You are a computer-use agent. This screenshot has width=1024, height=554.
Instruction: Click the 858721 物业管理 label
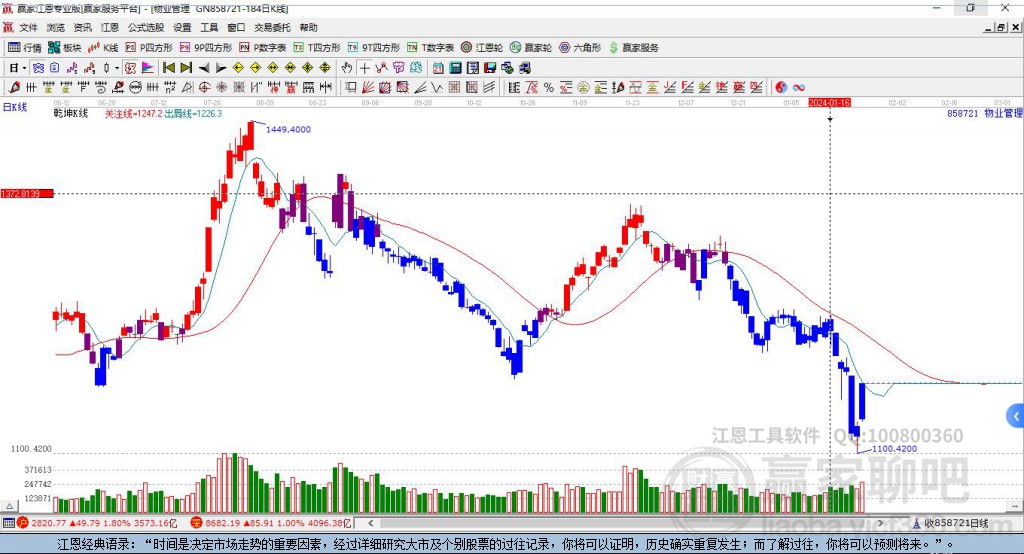[x=984, y=113]
